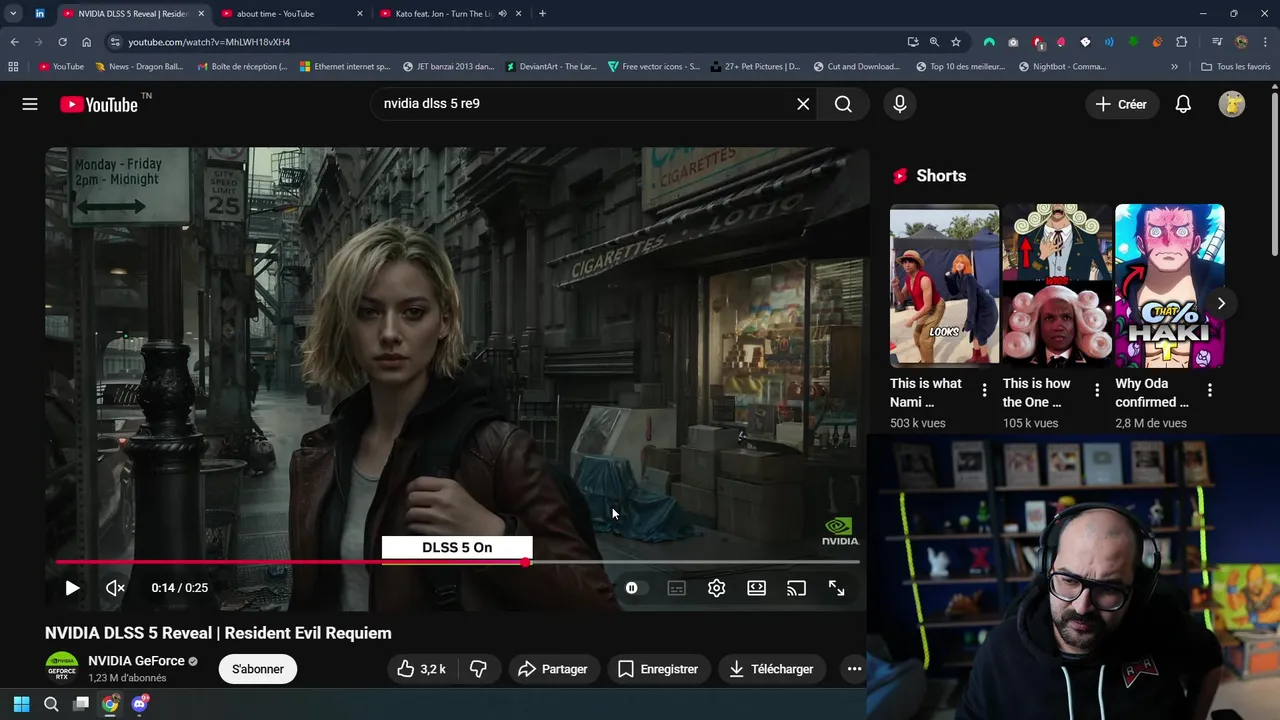Open the zoom magnifier in address bar
The width and height of the screenshot is (1280, 720).
coord(934,42)
